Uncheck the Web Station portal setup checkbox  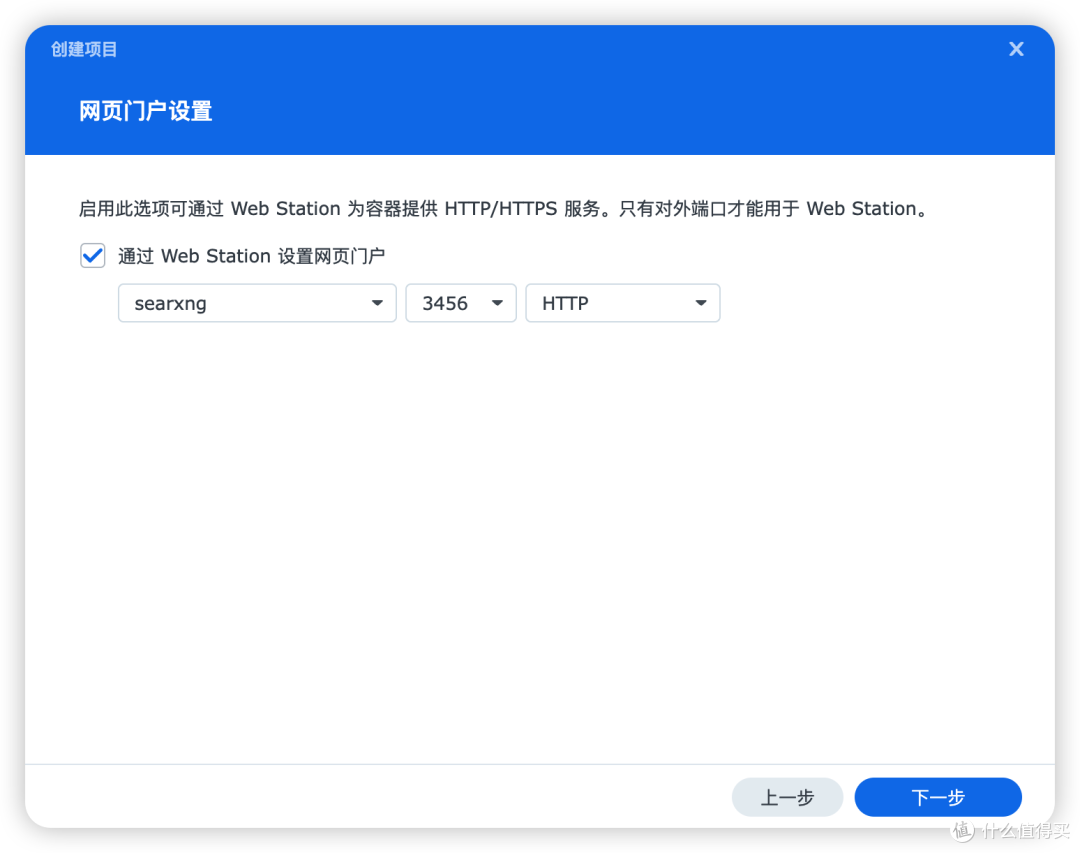(92, 256)
